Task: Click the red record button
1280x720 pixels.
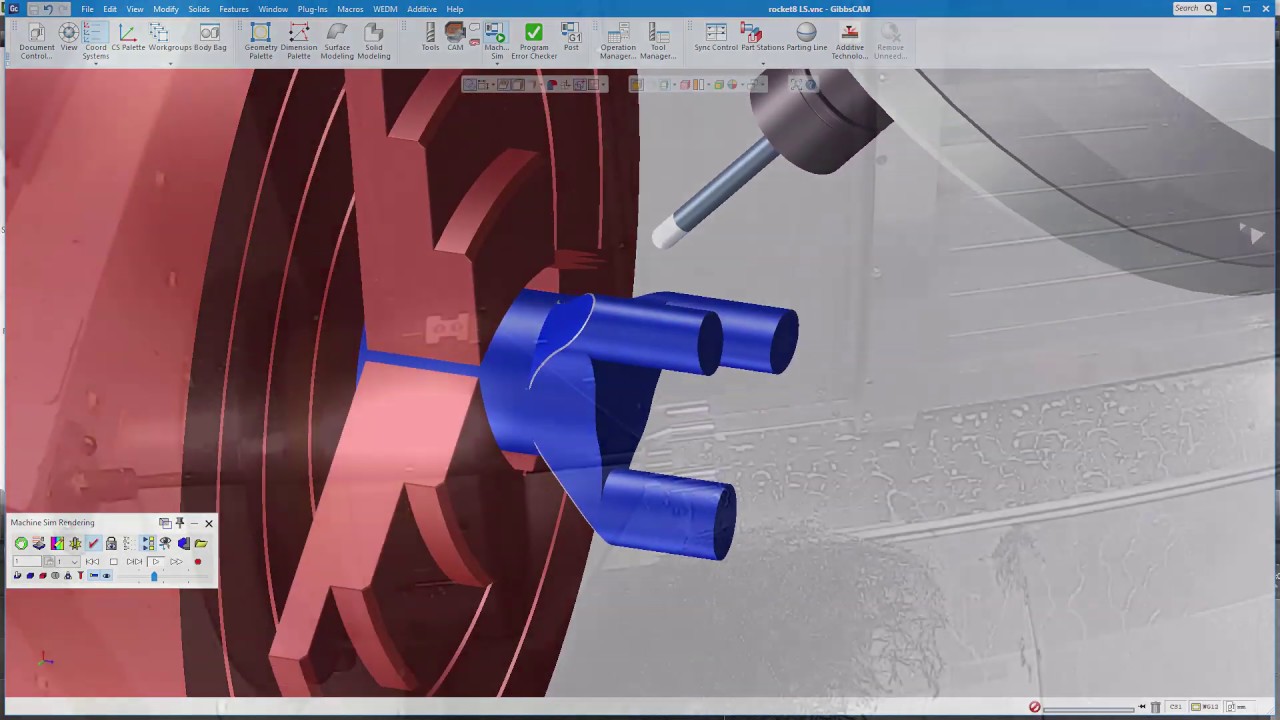Action: click(x=198, y=561)
